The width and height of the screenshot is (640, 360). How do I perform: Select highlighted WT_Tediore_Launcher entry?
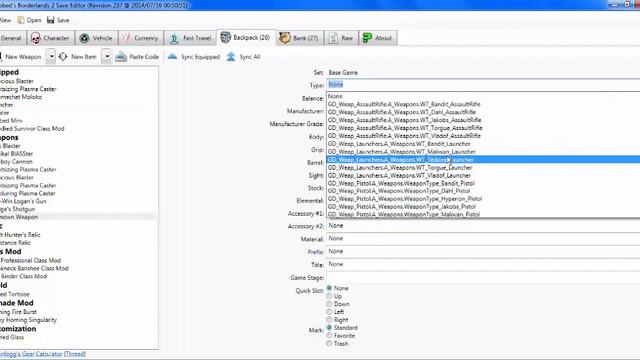tap(483, 160)
